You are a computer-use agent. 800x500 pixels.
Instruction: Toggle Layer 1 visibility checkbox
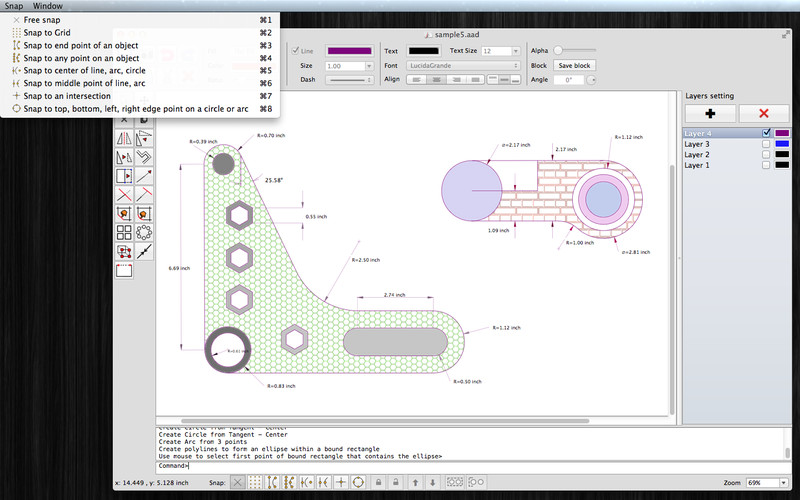(766, 165)
